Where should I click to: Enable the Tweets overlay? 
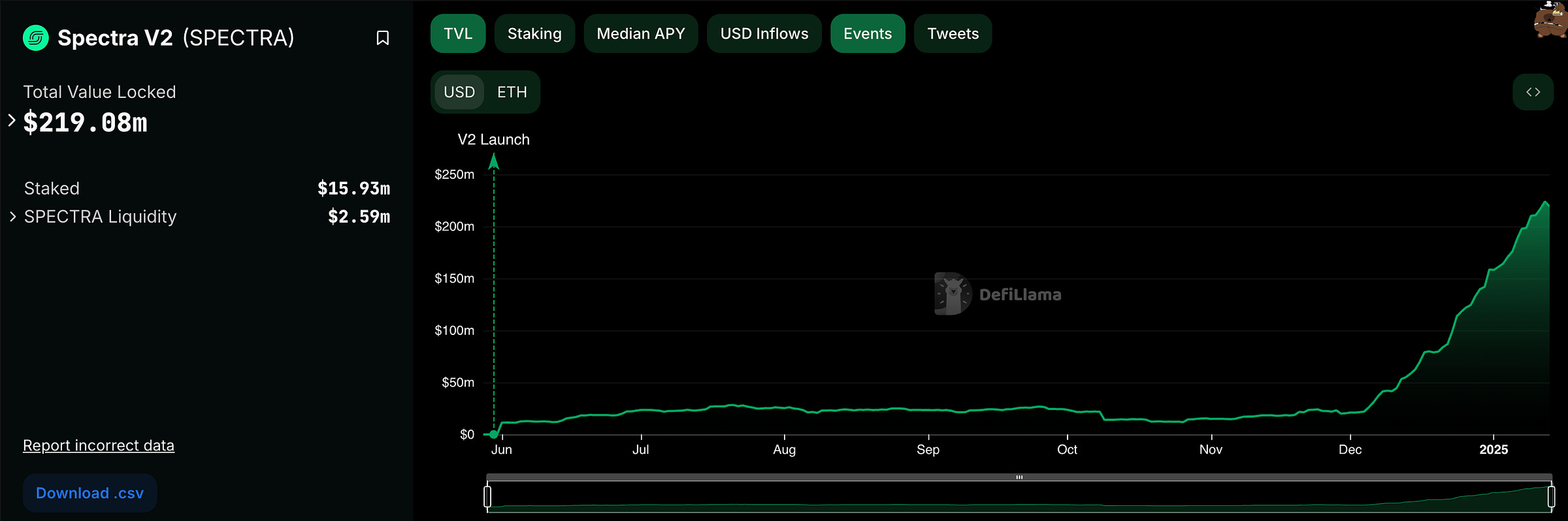[953, 33]
